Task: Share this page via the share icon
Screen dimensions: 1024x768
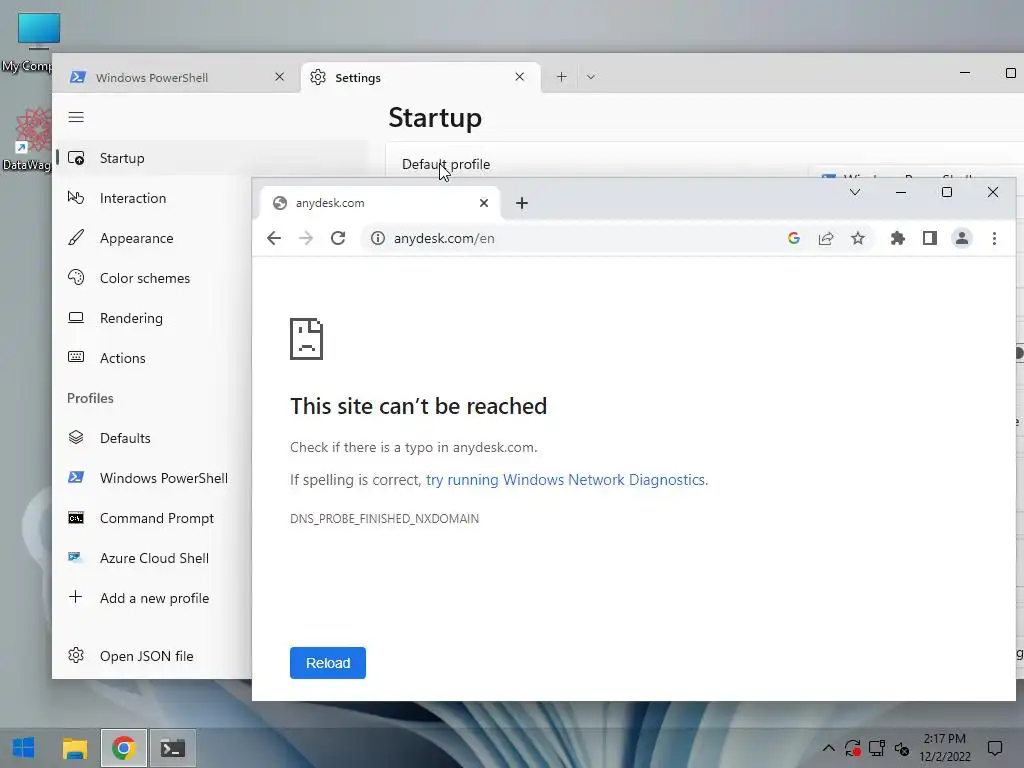Action: 826,238
